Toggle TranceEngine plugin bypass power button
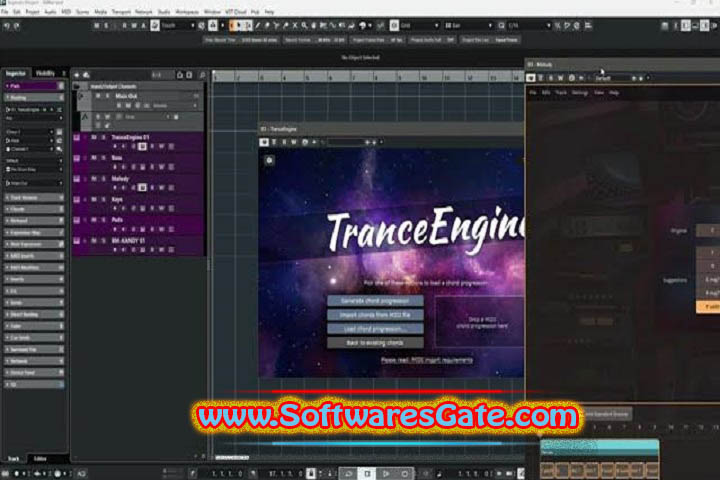The height and width of the screenshot is (480, 720). pyautogui.click(x=264, y=142)
